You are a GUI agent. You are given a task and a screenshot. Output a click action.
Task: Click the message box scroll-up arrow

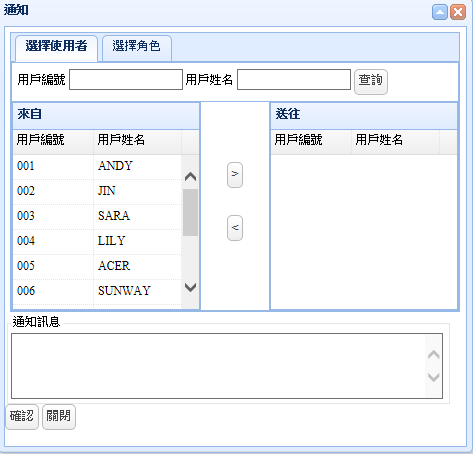[433, 355]
